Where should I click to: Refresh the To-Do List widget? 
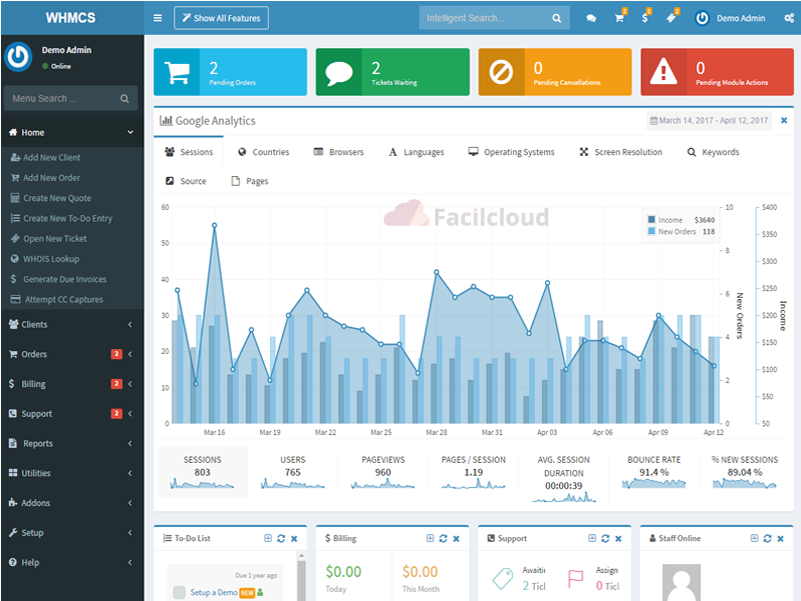point(281,538)
